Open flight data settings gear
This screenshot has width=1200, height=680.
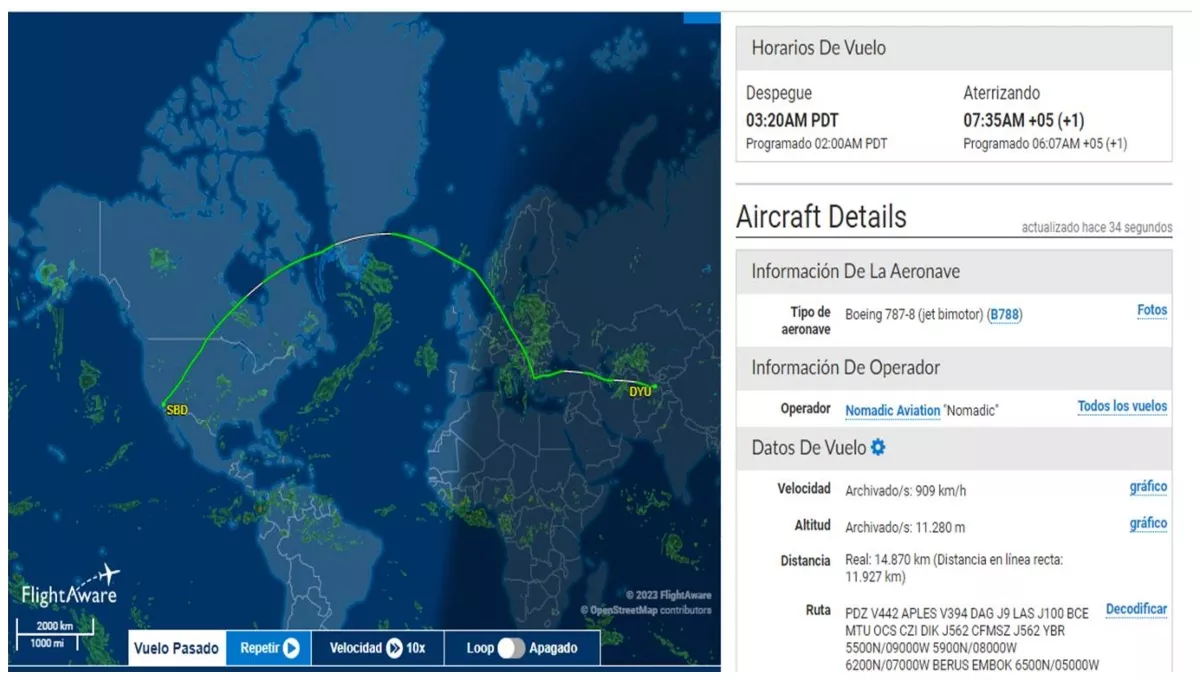click(x=878, y=448)
